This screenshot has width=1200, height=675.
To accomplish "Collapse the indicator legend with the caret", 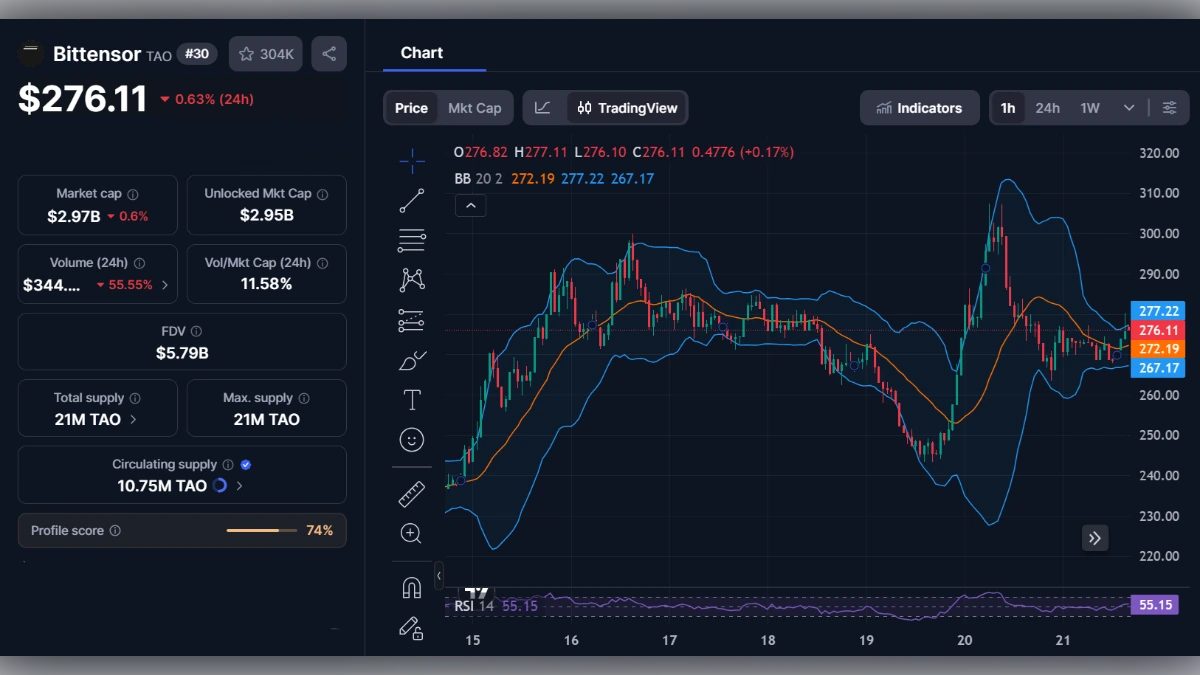I will pos(470,205).
